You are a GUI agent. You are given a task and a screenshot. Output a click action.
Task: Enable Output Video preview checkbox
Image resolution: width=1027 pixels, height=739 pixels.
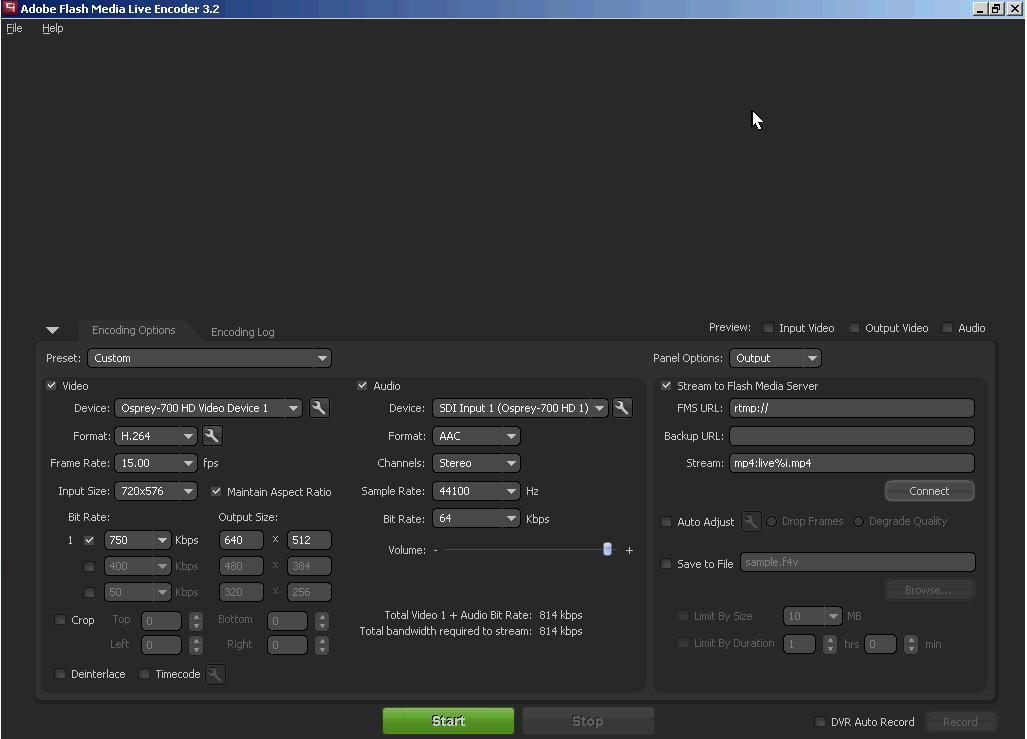854,328
